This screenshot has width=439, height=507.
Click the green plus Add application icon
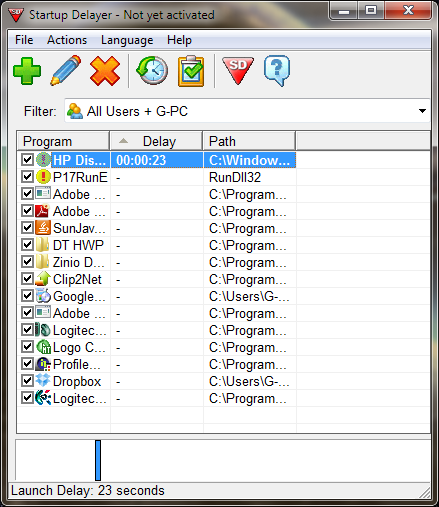click(27, 71)
